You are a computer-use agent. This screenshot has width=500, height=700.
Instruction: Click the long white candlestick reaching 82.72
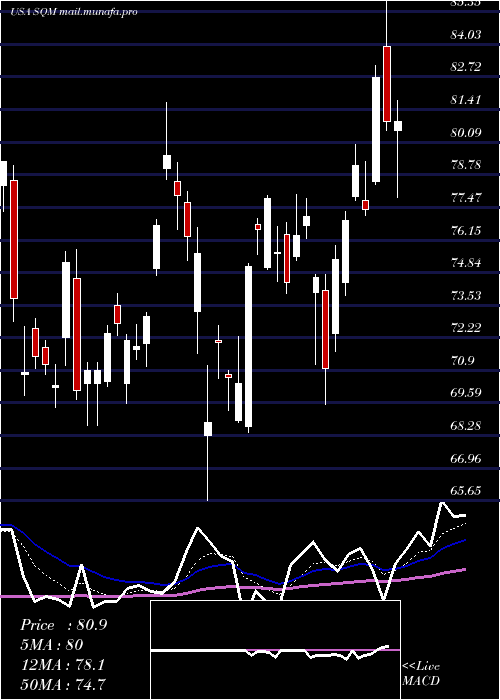click(x=376, y=129)
